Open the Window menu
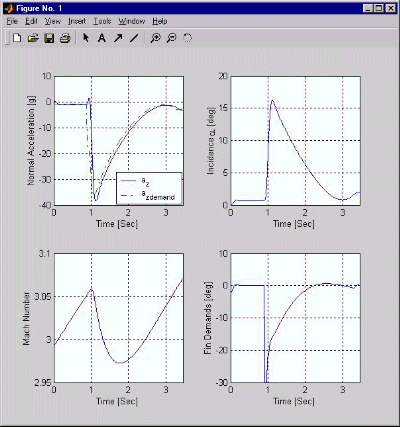This screenshot has width=400, height=427. [x=132, y=21]
